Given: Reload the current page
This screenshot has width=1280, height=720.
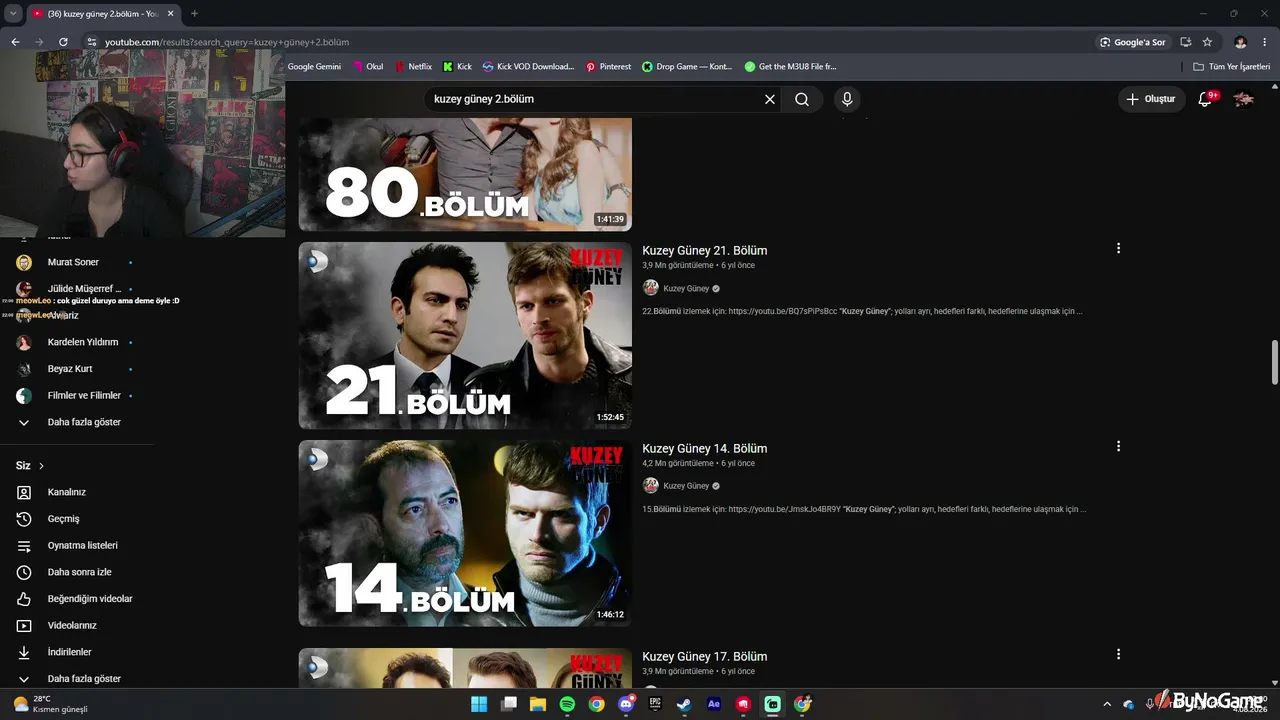Looking at the screenshot, I should click(63, 42).
